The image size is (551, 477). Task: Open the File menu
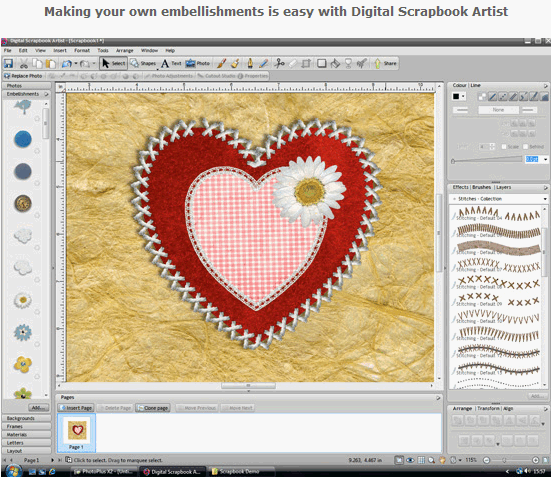[7, 50]
